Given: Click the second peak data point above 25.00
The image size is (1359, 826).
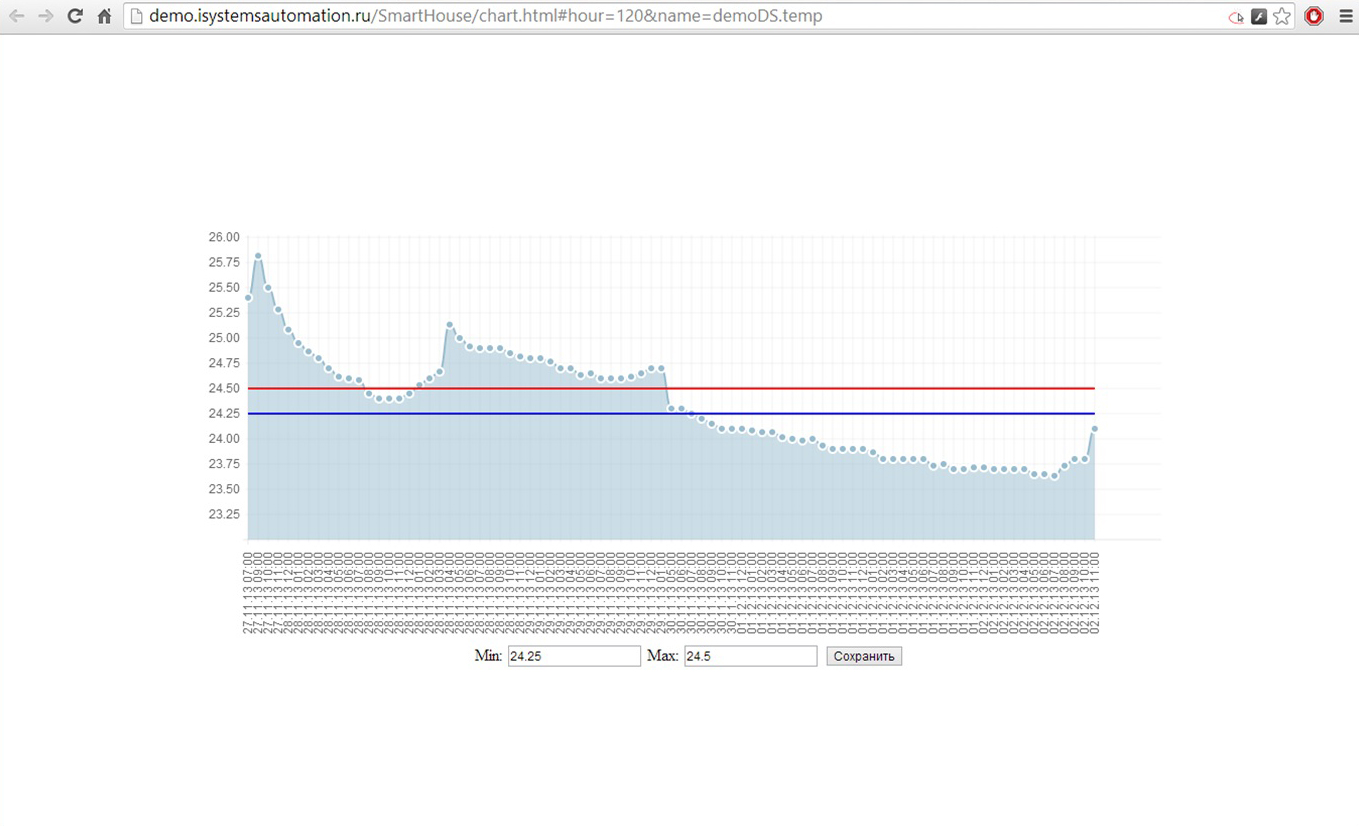Looking at the screenshot, I should pyautogui.click(x=450, y=325).
